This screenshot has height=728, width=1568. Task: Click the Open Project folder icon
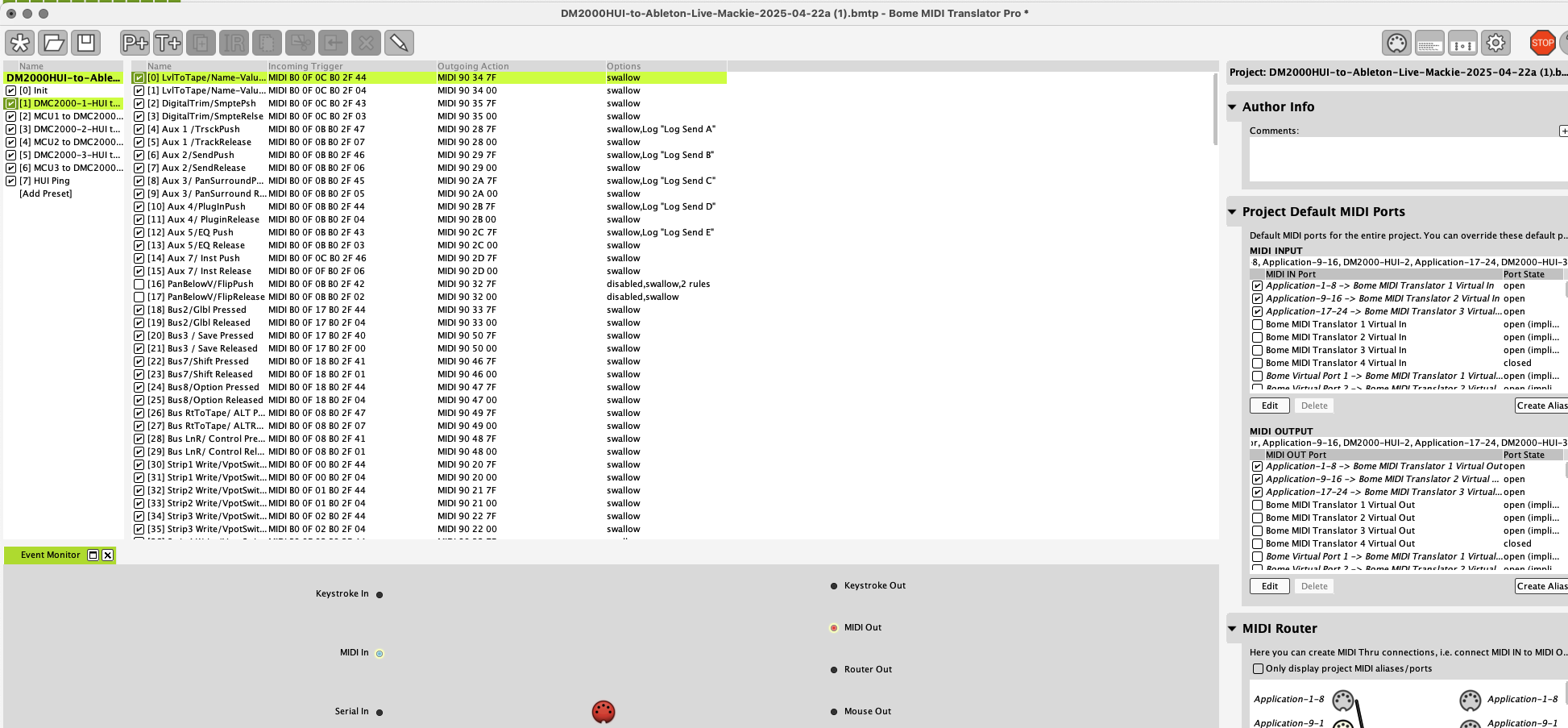point(53,43)
